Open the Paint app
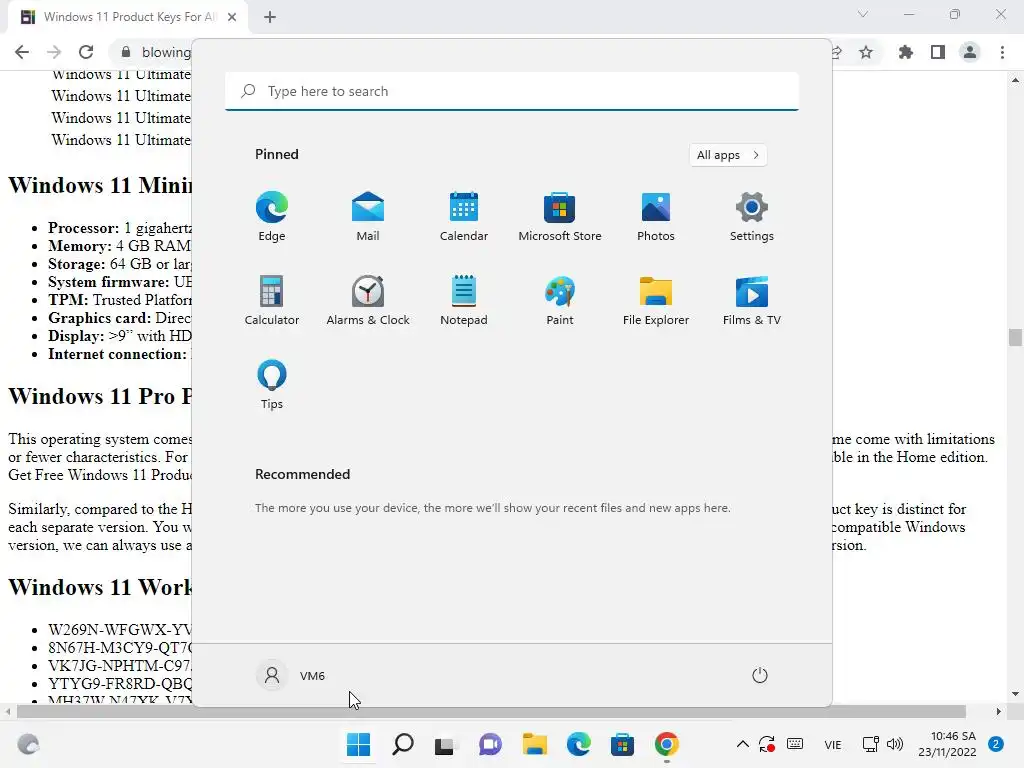This screenshot has width=1024, height=768. (560, 300)
